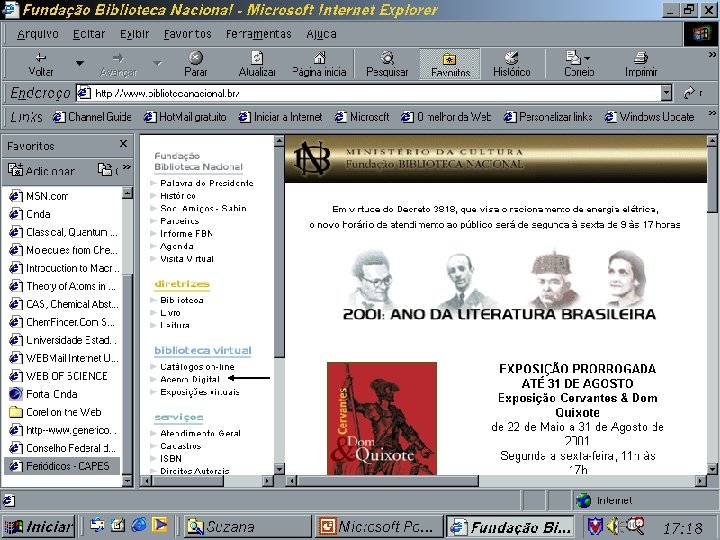Viewport: 720px width, 540px height.
Task: Click the organize favorites folder icon
Action: click(105, 170)
